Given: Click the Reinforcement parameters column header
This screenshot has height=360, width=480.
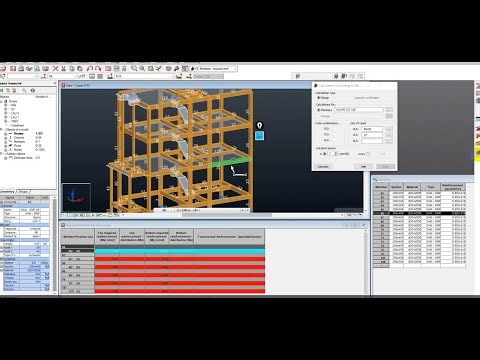Looking at the screenshot, I should (453, 187).
